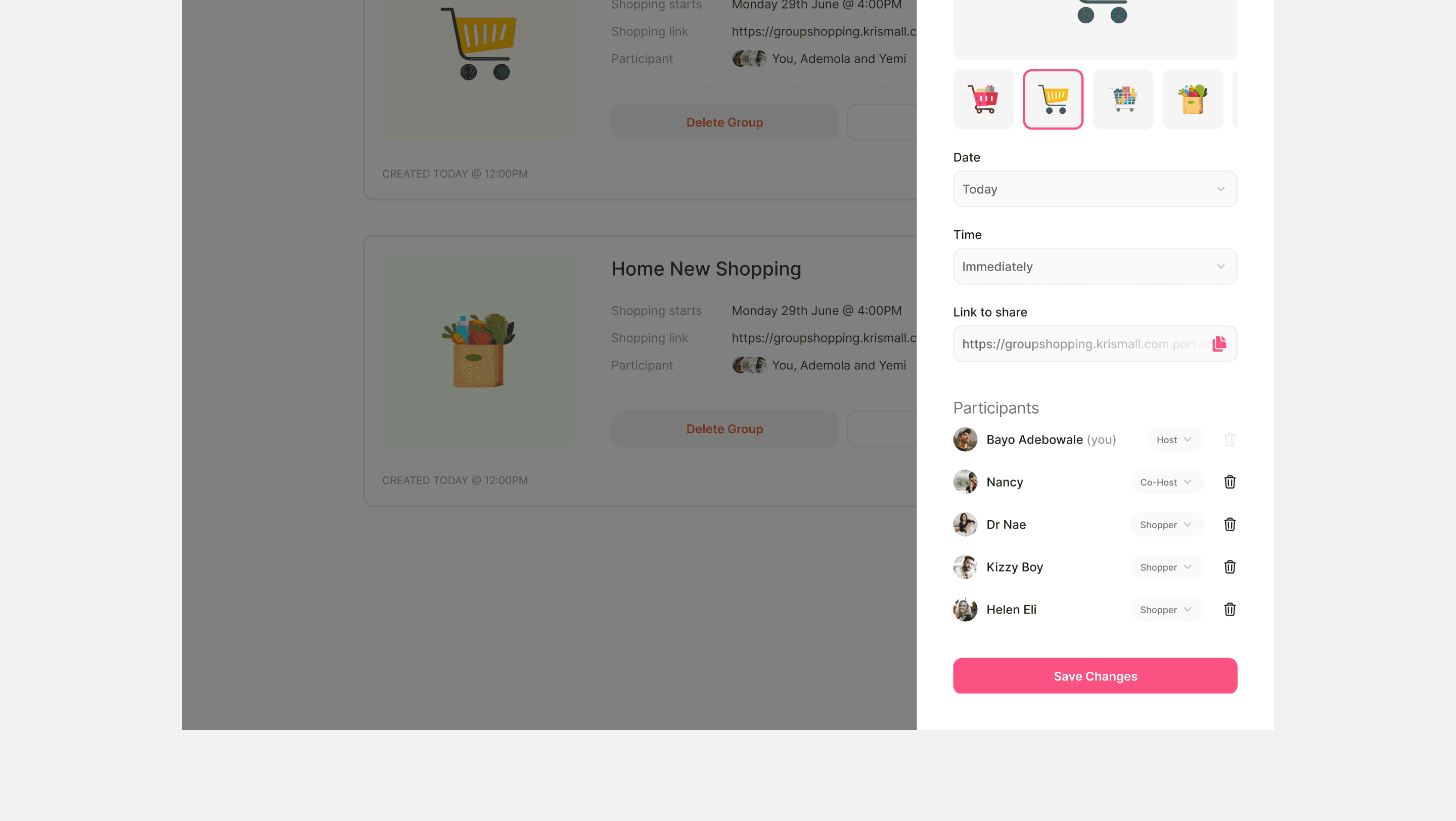
Task: Change Nancy's Co-Host role dropdown
Action: tap(1167, 482)
